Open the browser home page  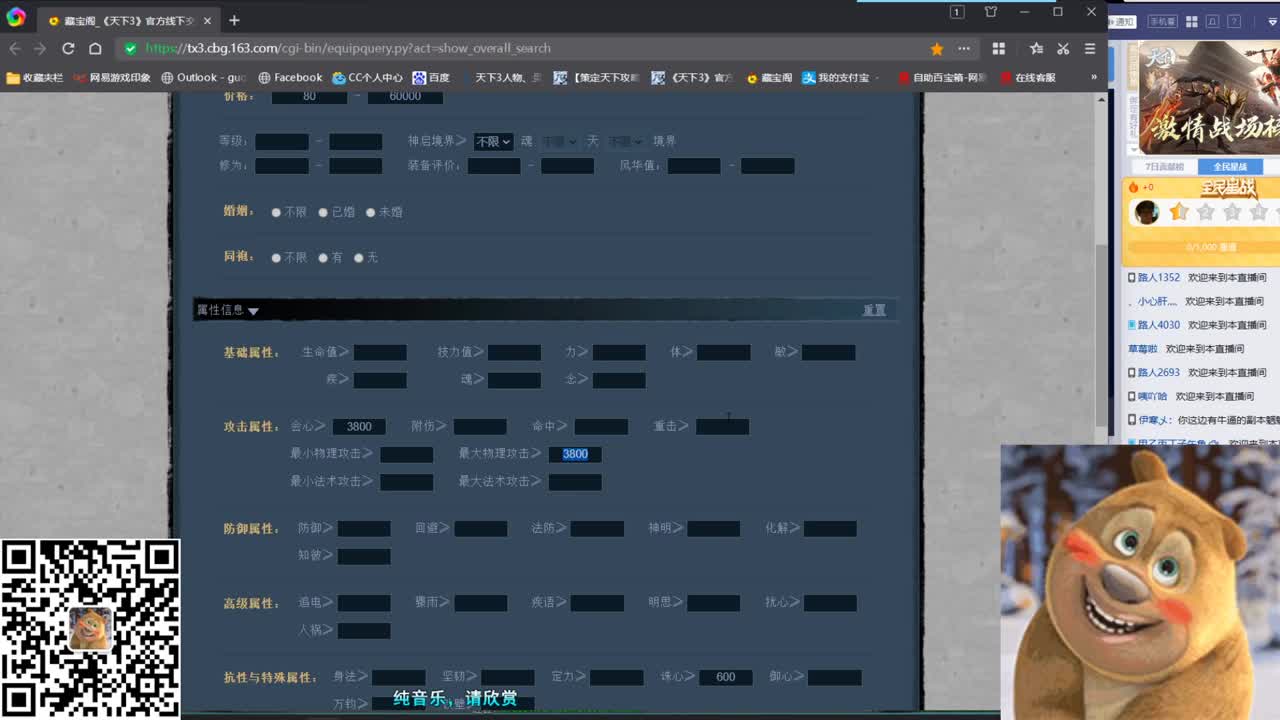click(95, 48)
